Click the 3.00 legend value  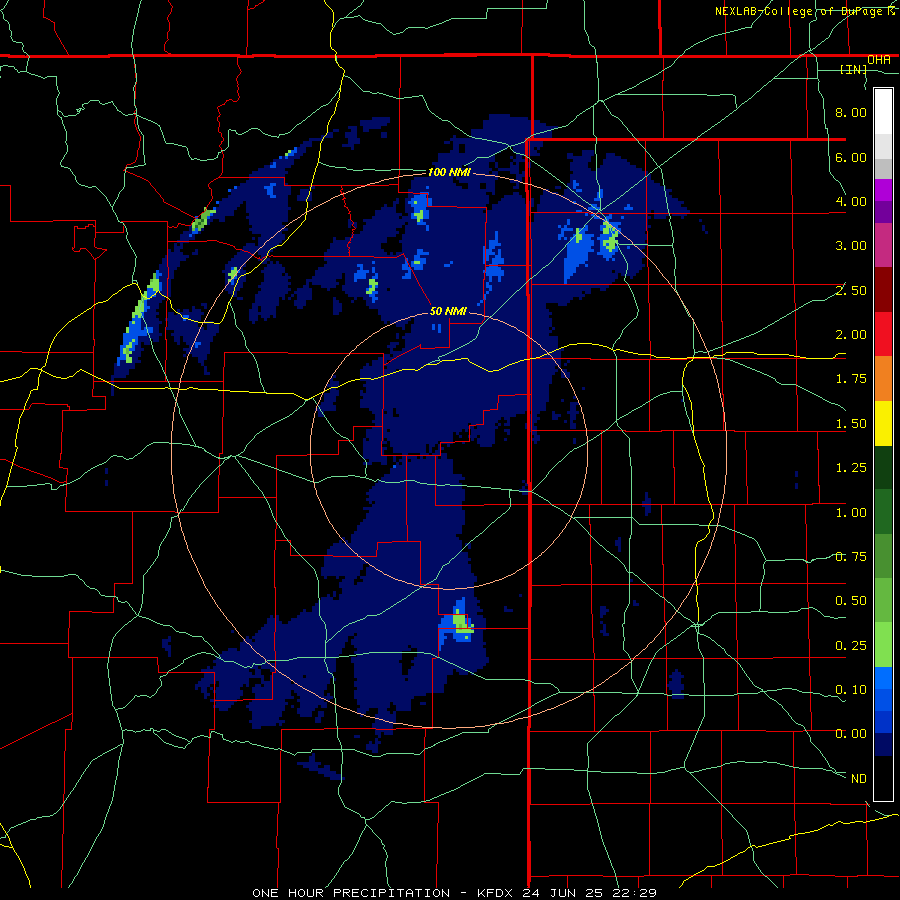(851, 246)
